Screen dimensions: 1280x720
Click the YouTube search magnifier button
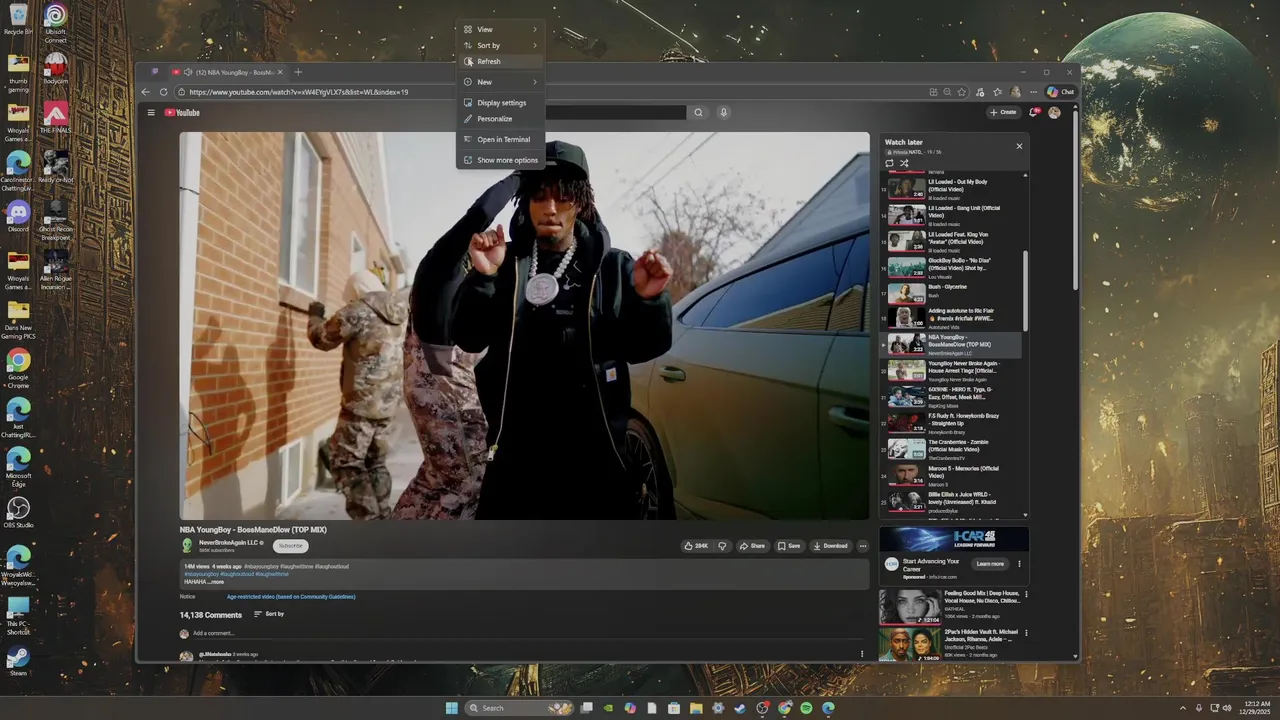coord(698,113)
